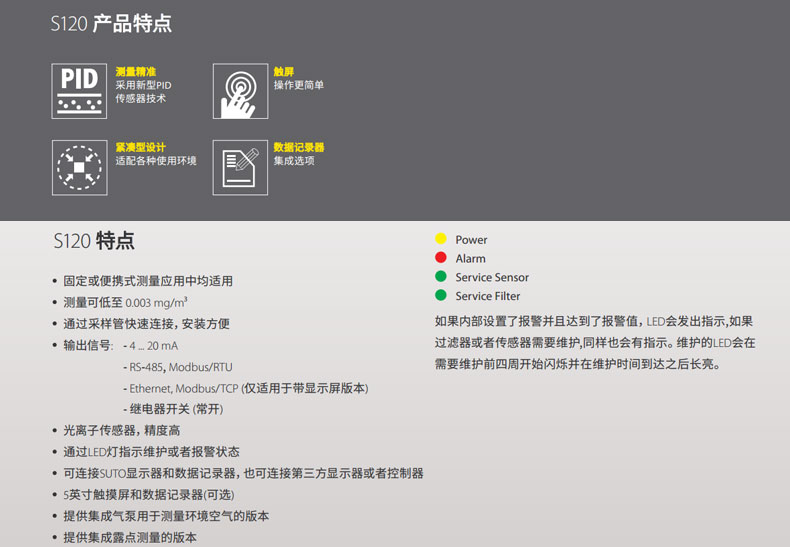Click the yellow Power LED dot
This screenshot has height=547, width=790.
[440, 239]
